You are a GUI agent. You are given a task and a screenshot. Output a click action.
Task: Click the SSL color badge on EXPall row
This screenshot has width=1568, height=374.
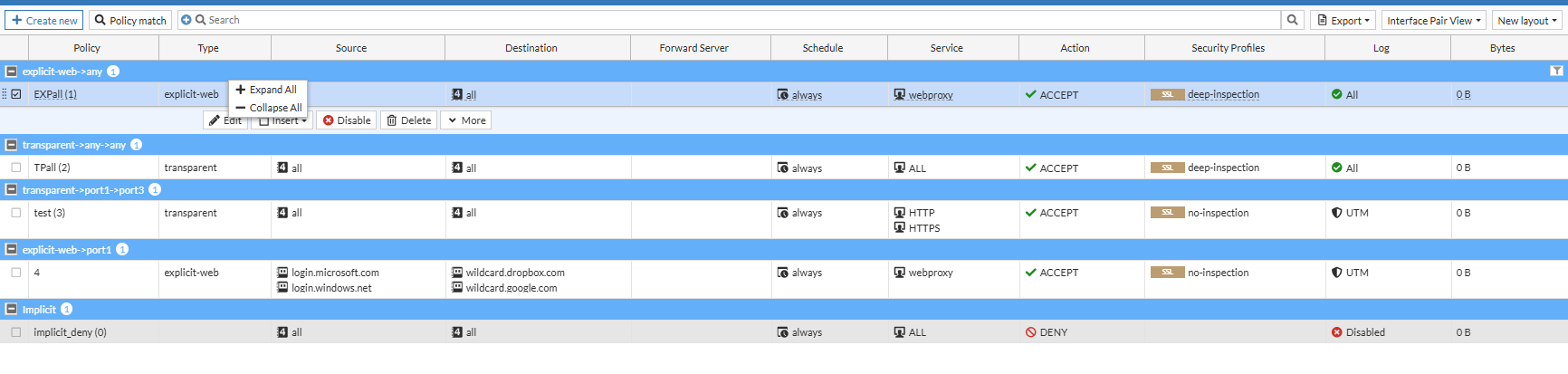tap(1167, 94)
